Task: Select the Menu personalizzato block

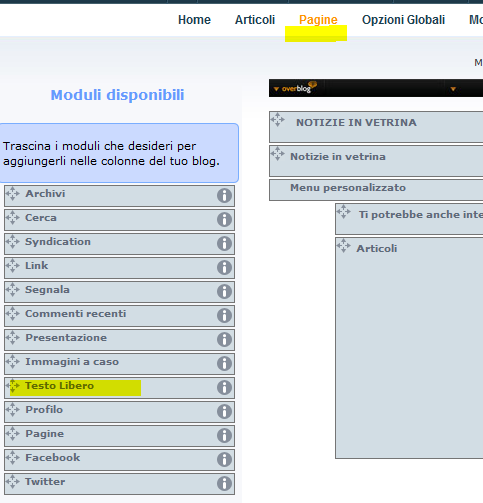Action: 376,190
